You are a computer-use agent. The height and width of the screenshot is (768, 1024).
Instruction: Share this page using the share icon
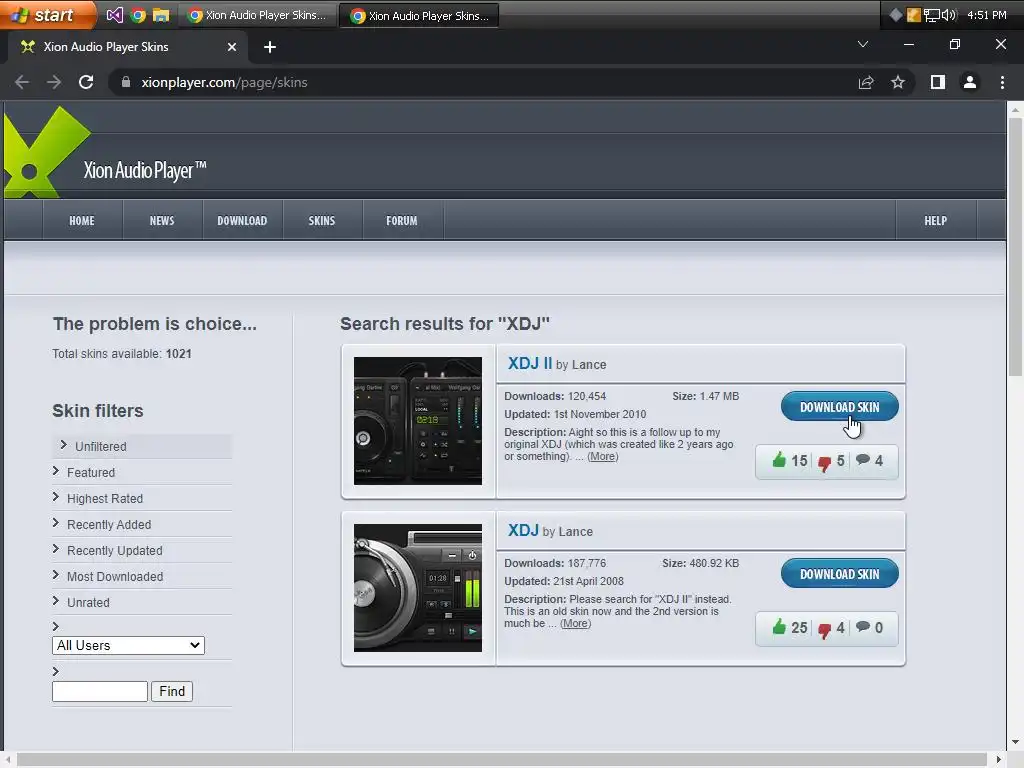click(866, 82)
